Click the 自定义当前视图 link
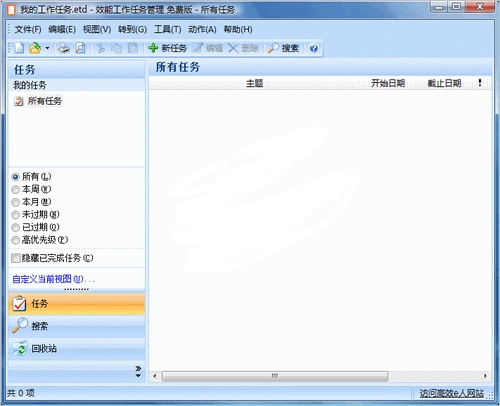This screenshot has height=406, width=500. point(53,279)
